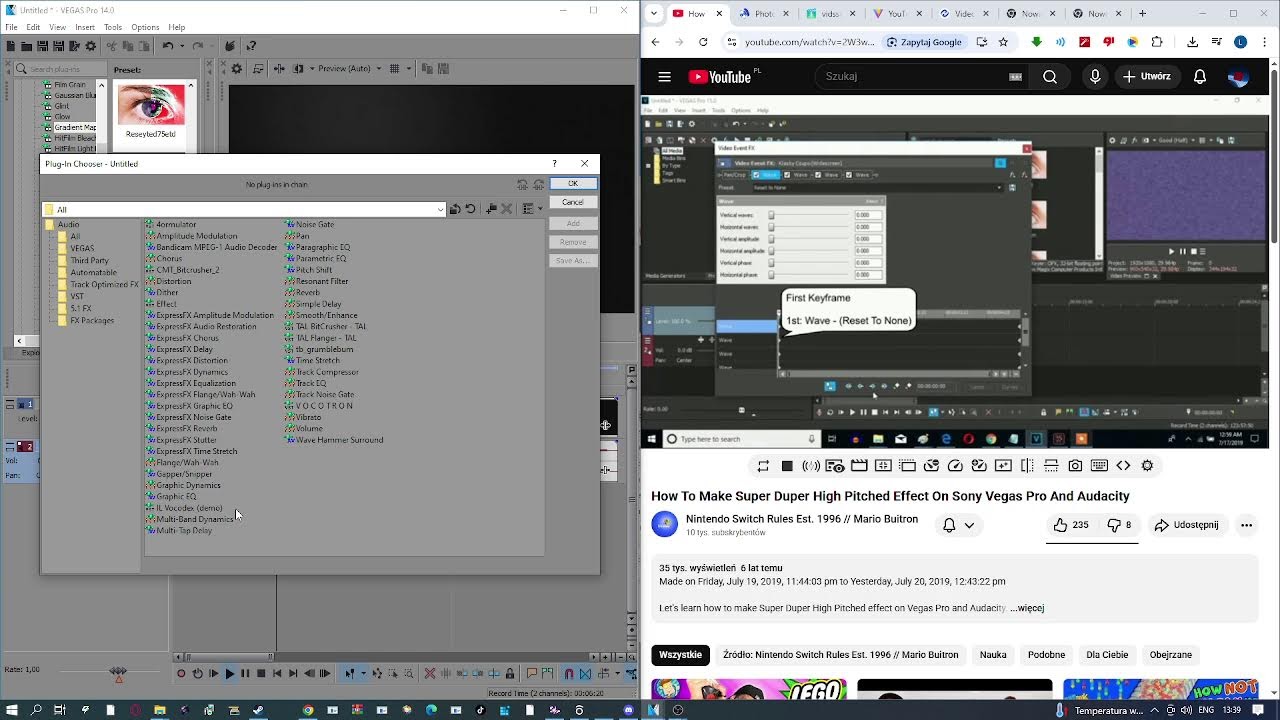
Task: Toggle the Enable Snapping magnet icon
Action: 569,674
